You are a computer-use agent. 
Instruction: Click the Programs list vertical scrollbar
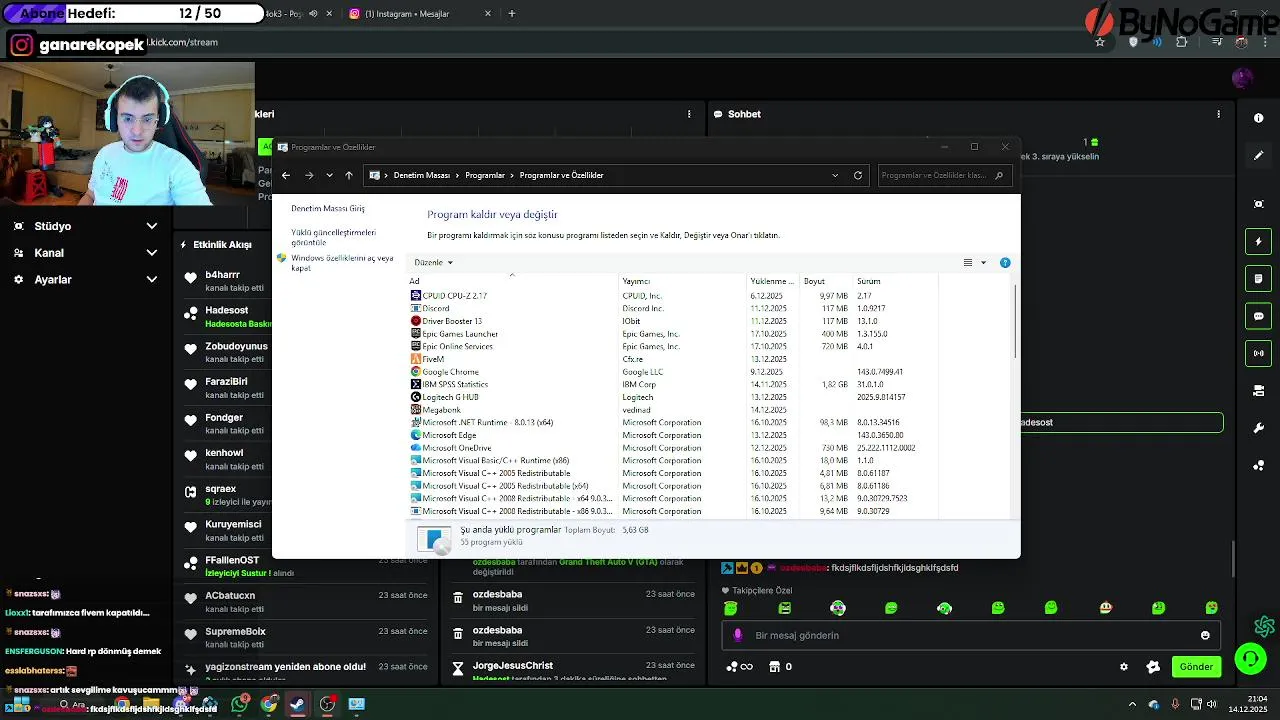pos(1016,321)
